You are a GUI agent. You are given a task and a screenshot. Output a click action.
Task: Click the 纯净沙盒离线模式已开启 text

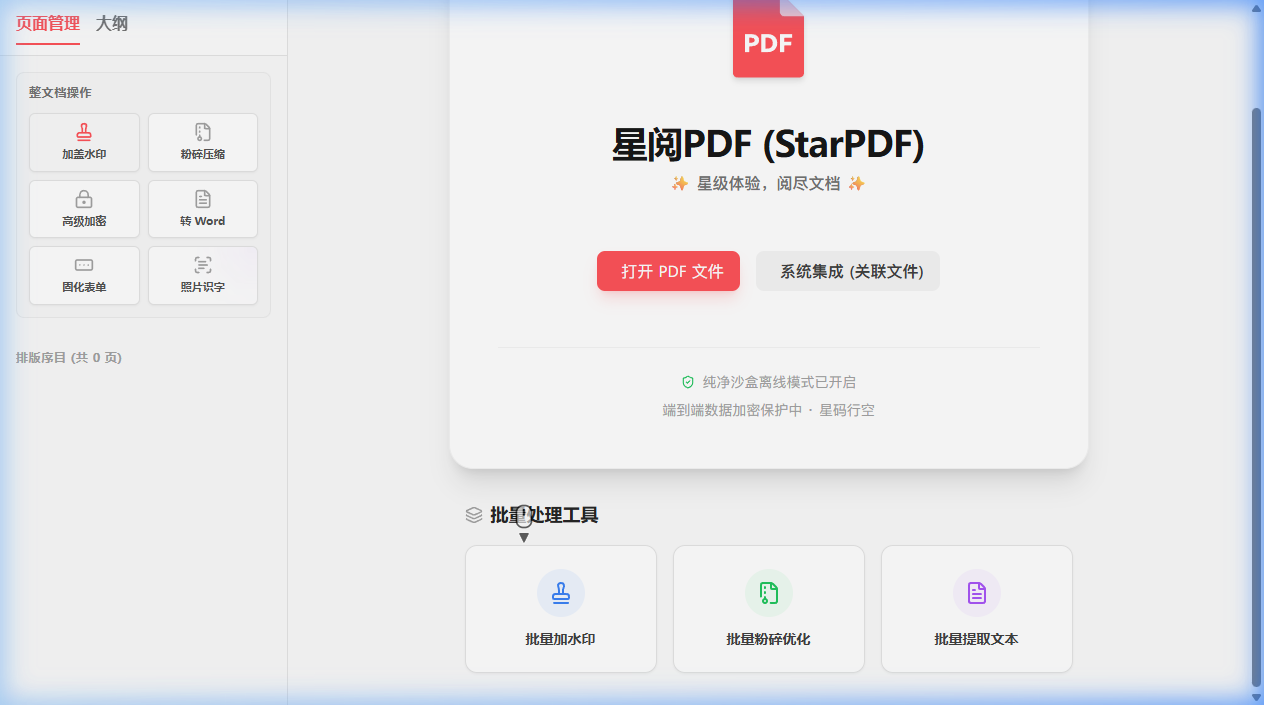pyautogui.click(x=779, y=382)
